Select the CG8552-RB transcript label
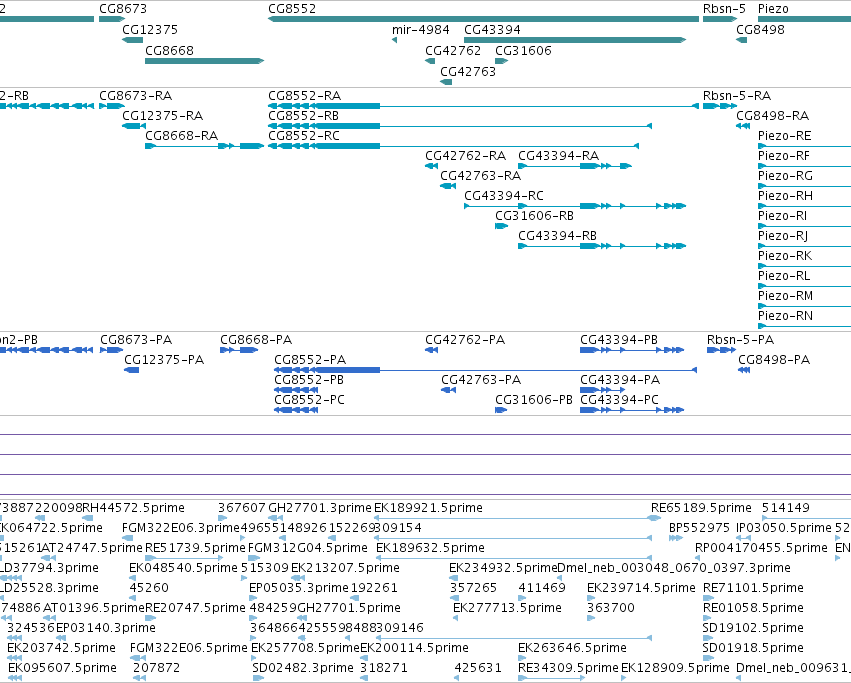This screenshot has width=851, height=683. click(x=303, y=116)
